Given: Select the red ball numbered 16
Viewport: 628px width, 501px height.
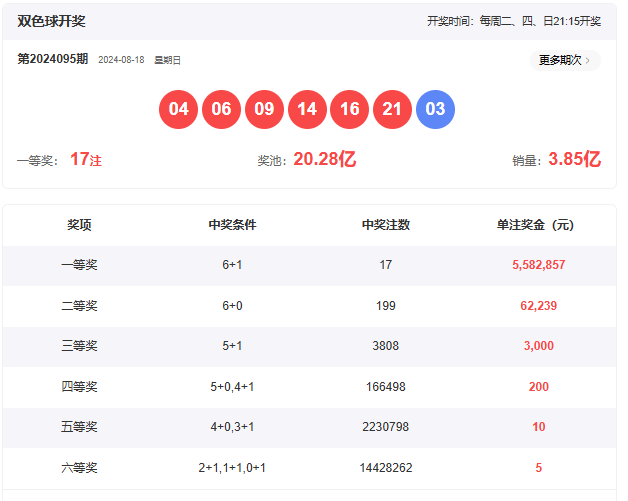Looking at the screenshot, I should [x=350, y=109].
